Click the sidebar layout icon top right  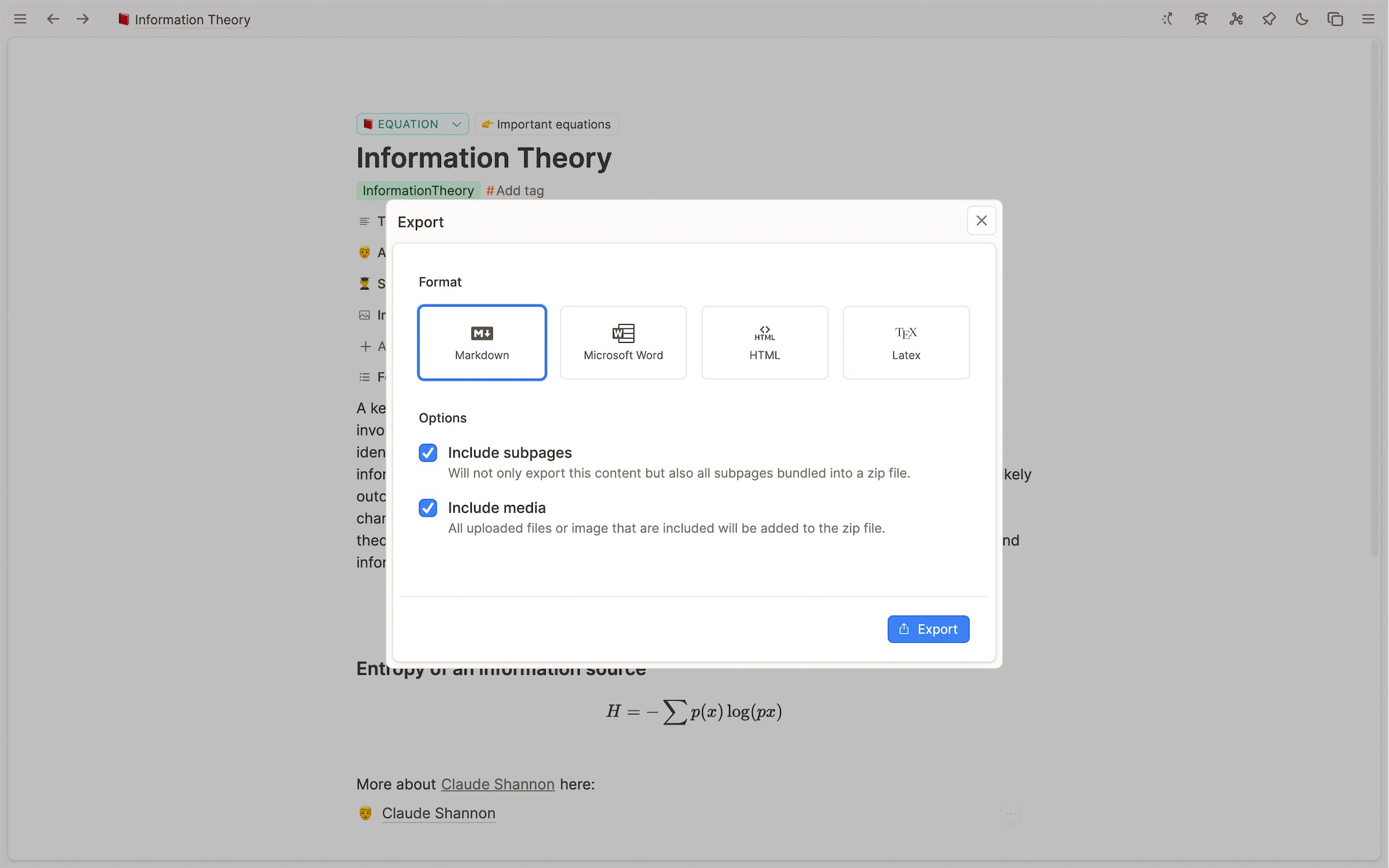(x=1335, y=19)
